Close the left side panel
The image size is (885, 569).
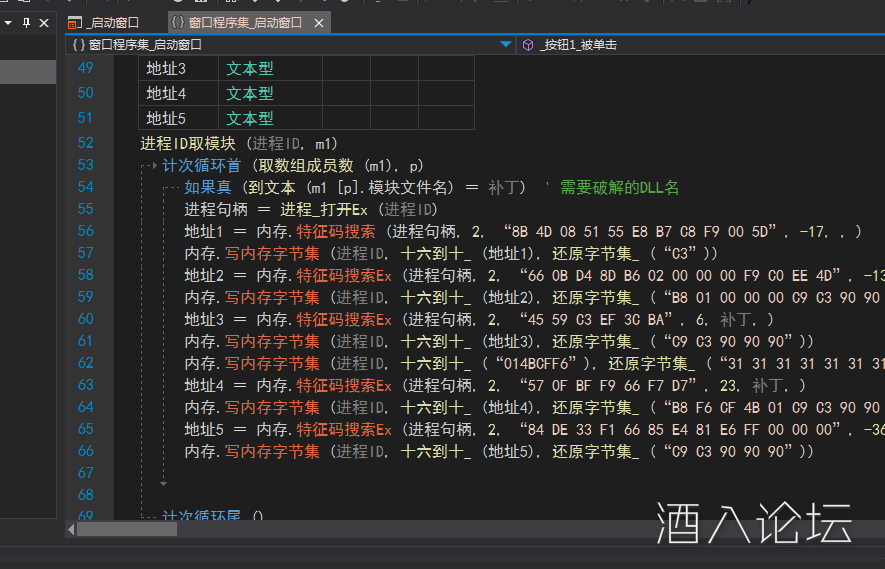point(44,22)
